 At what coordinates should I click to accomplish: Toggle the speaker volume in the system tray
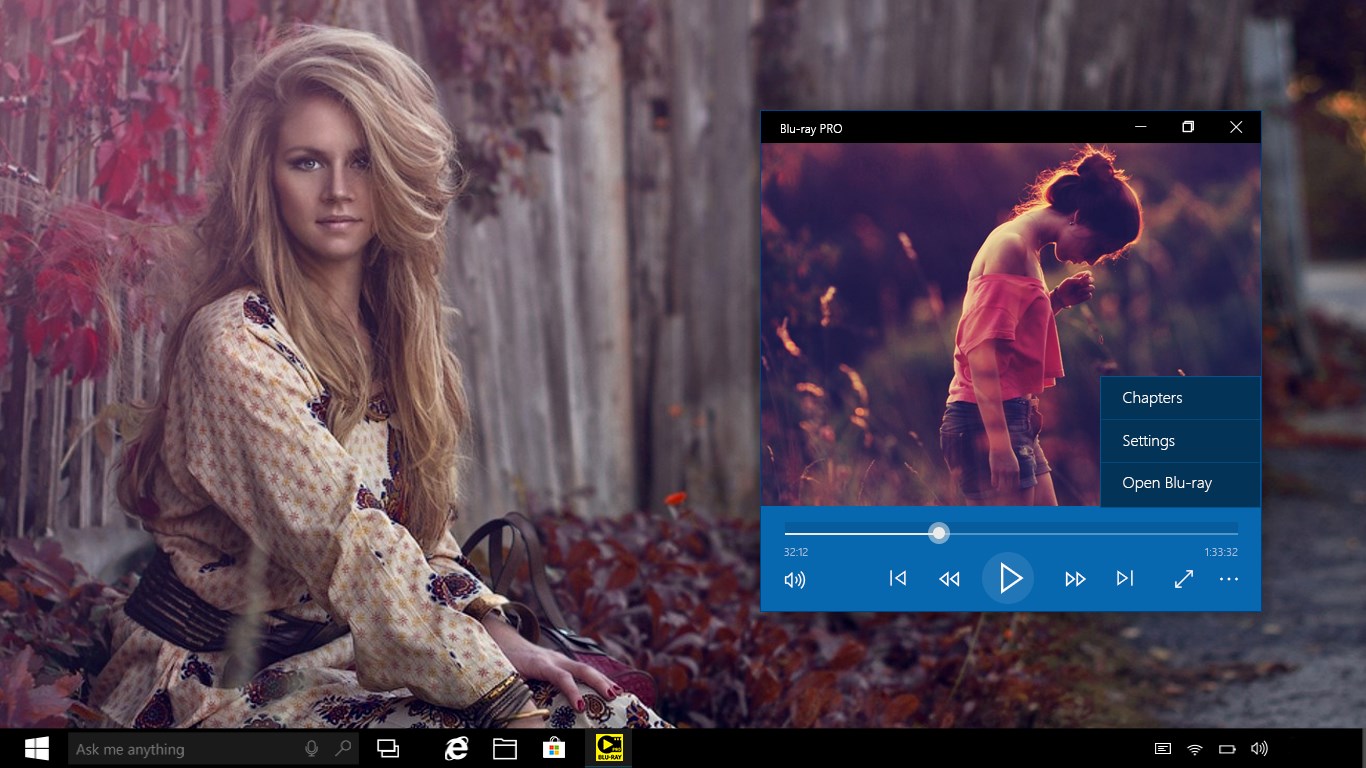[1257, 748]
